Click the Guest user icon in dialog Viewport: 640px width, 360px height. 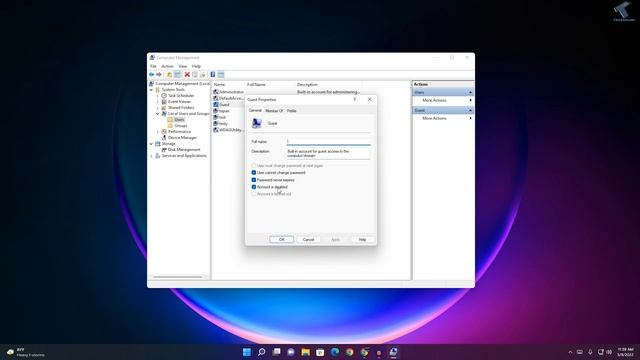click(256, 123)
